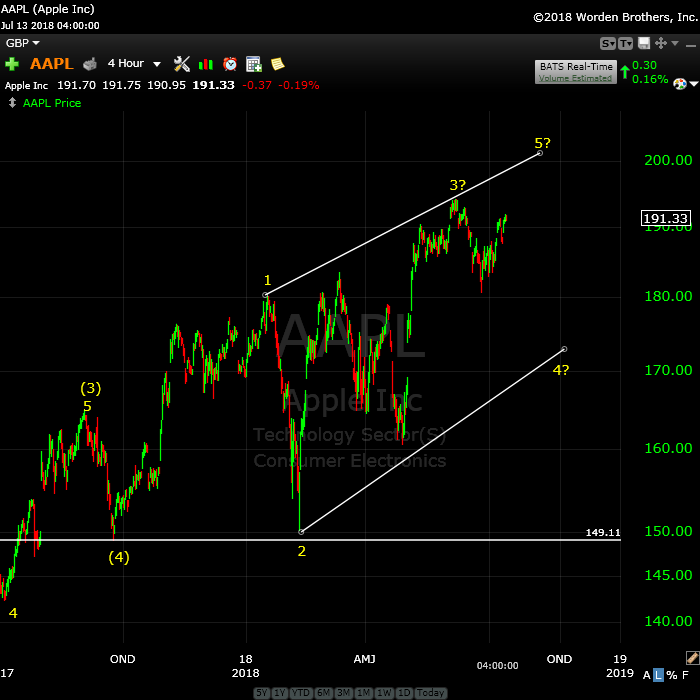Viewport: 700px width, 700px height.
Task: Select the '3?' wave annotation
Action: coord(458,184)
